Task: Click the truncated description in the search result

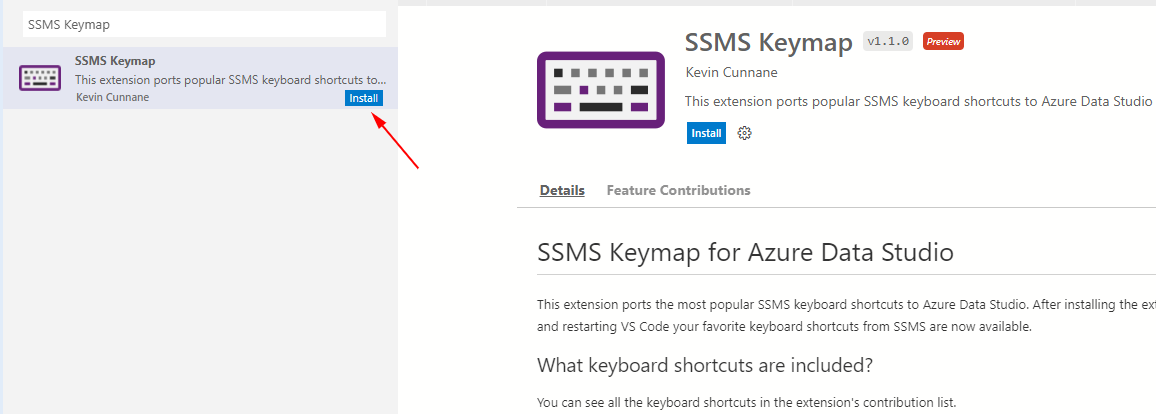Action: point(231,80)
